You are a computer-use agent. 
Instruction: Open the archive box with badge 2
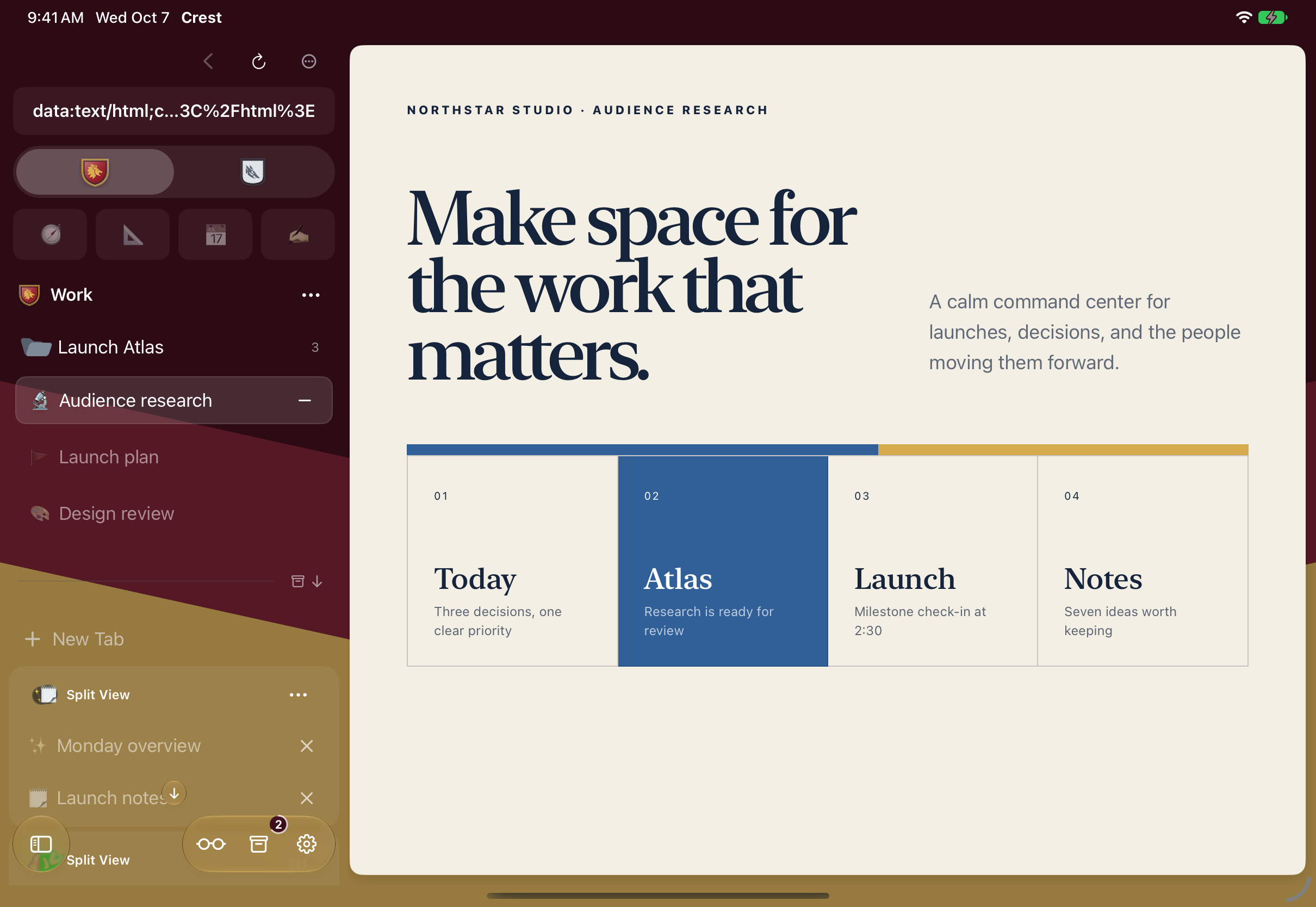pyautogui.click(x=258, y=844)
